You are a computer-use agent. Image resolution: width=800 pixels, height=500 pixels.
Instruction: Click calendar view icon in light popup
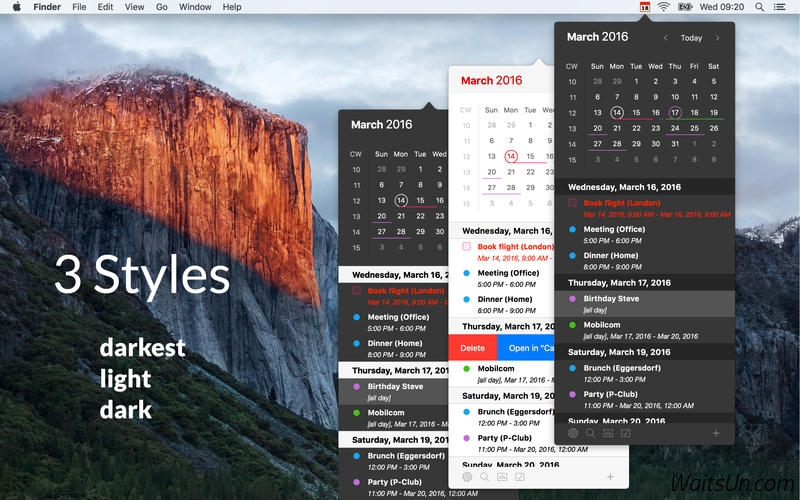502,477
